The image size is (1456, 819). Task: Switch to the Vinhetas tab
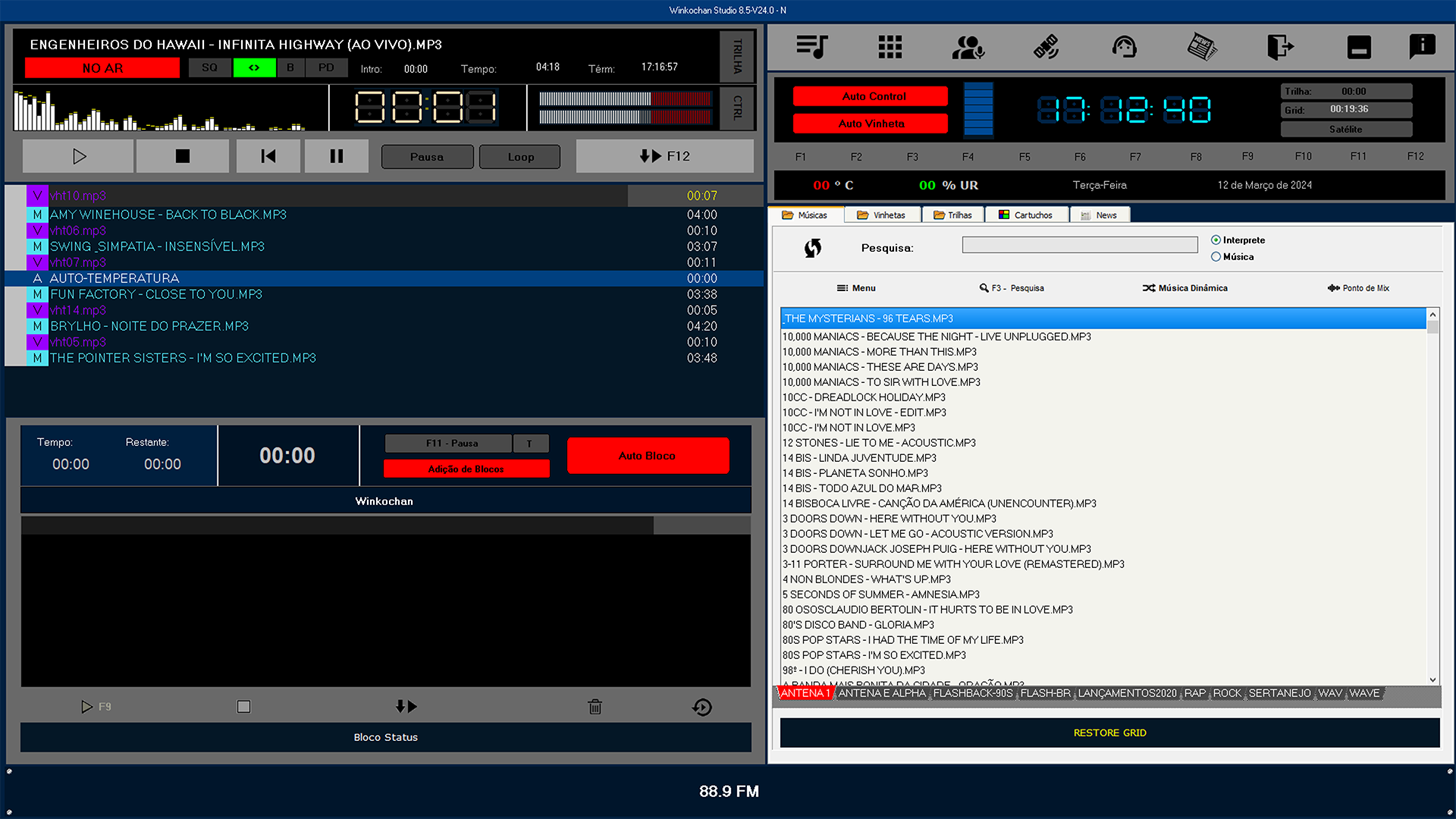(881, 215)
